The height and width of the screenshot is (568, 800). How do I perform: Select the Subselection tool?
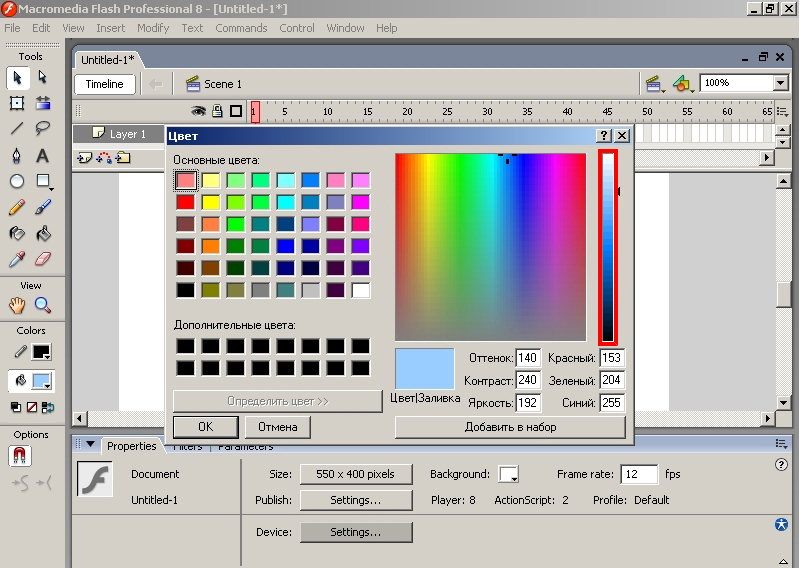(43, 78)
